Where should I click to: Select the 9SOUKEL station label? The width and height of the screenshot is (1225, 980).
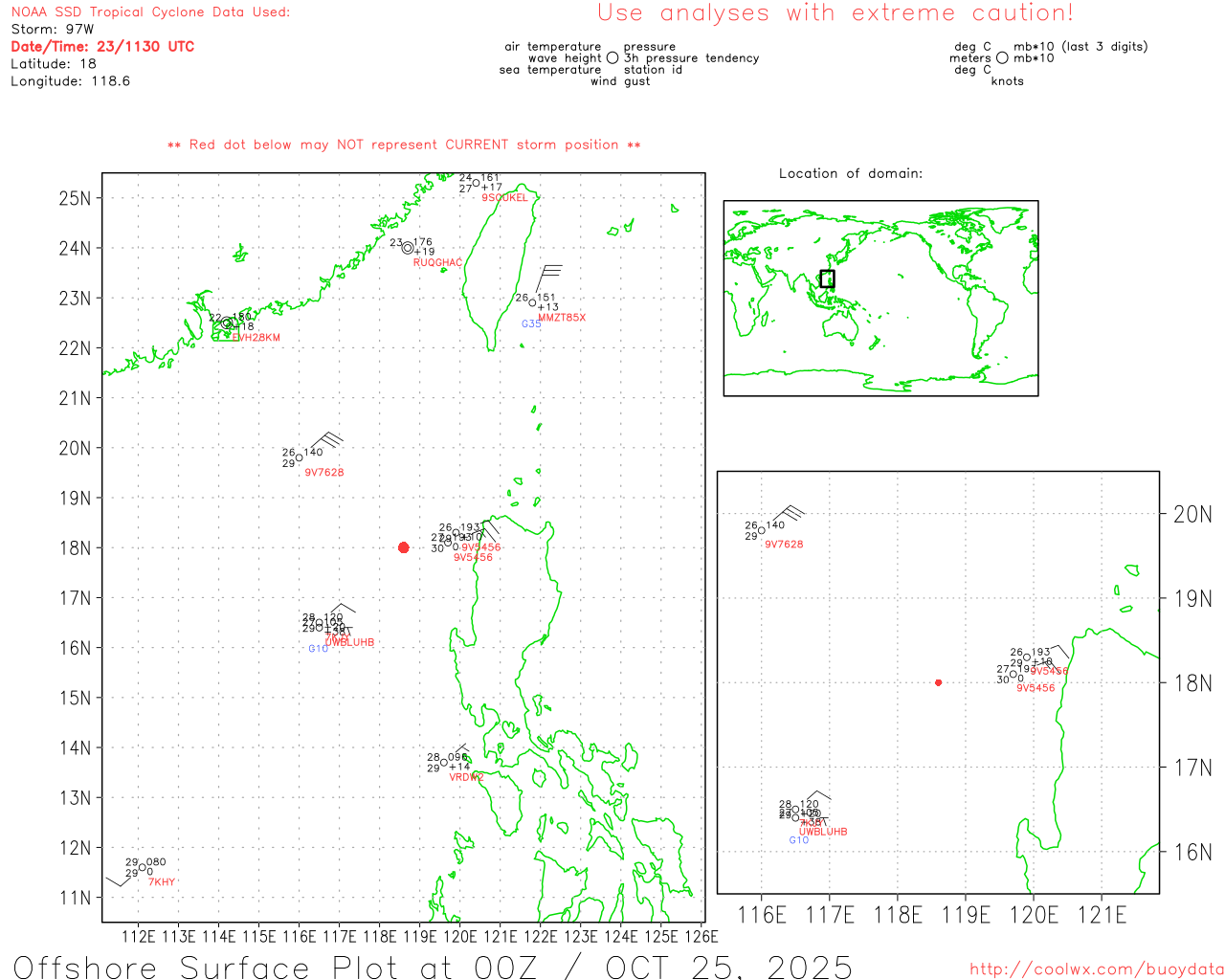click(x=504, y=198)
